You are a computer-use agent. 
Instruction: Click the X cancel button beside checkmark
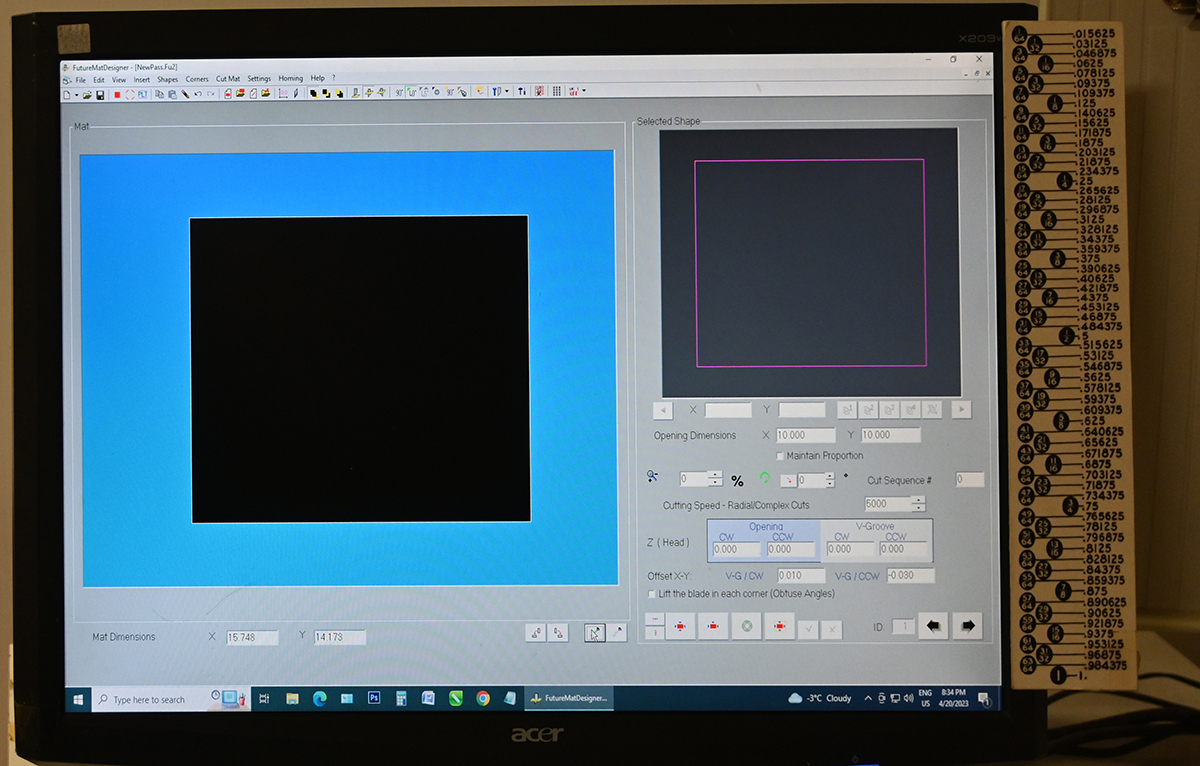pos(832,630)
